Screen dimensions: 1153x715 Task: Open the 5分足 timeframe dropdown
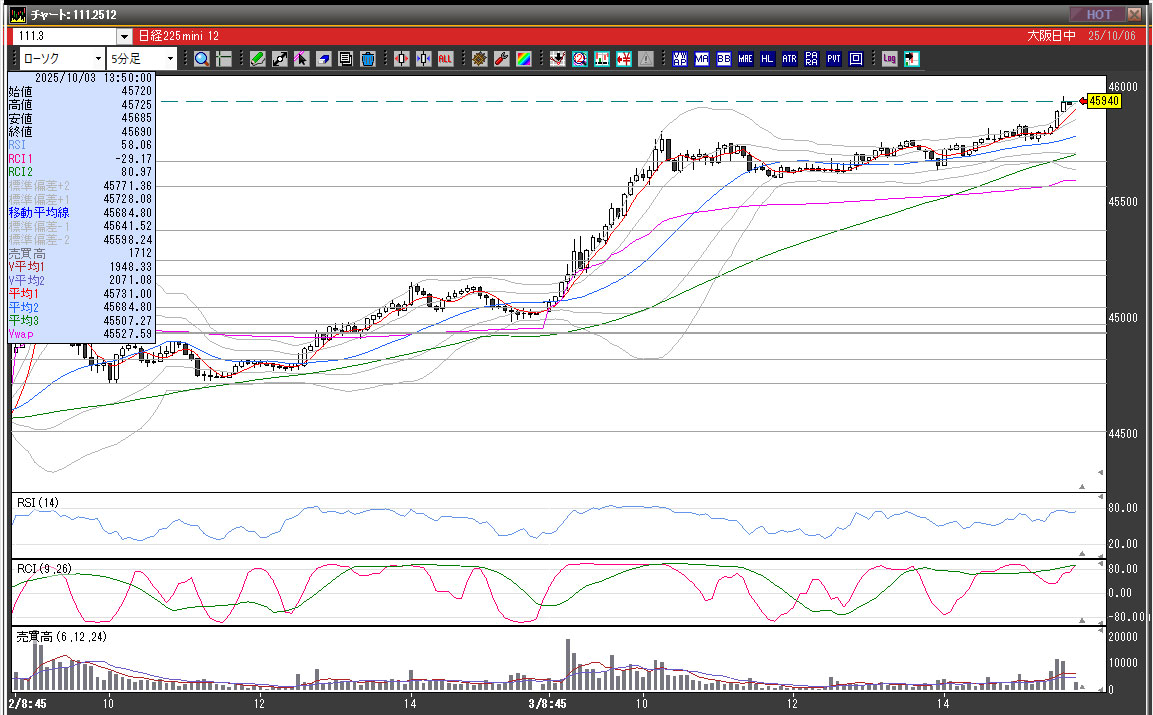(170, 59)
